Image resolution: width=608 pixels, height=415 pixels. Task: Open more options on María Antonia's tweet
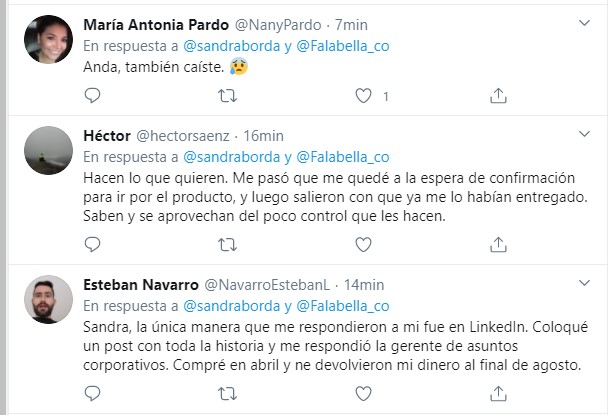click(585, 23)
